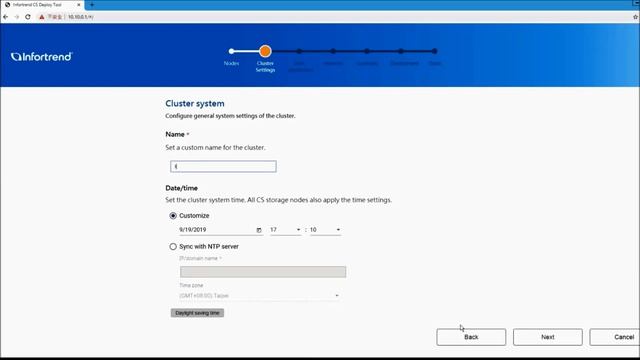This screenshot has height=360, width=640.
Task: Open the minute dropdown showing 10
Action: [x=325, y=230]
